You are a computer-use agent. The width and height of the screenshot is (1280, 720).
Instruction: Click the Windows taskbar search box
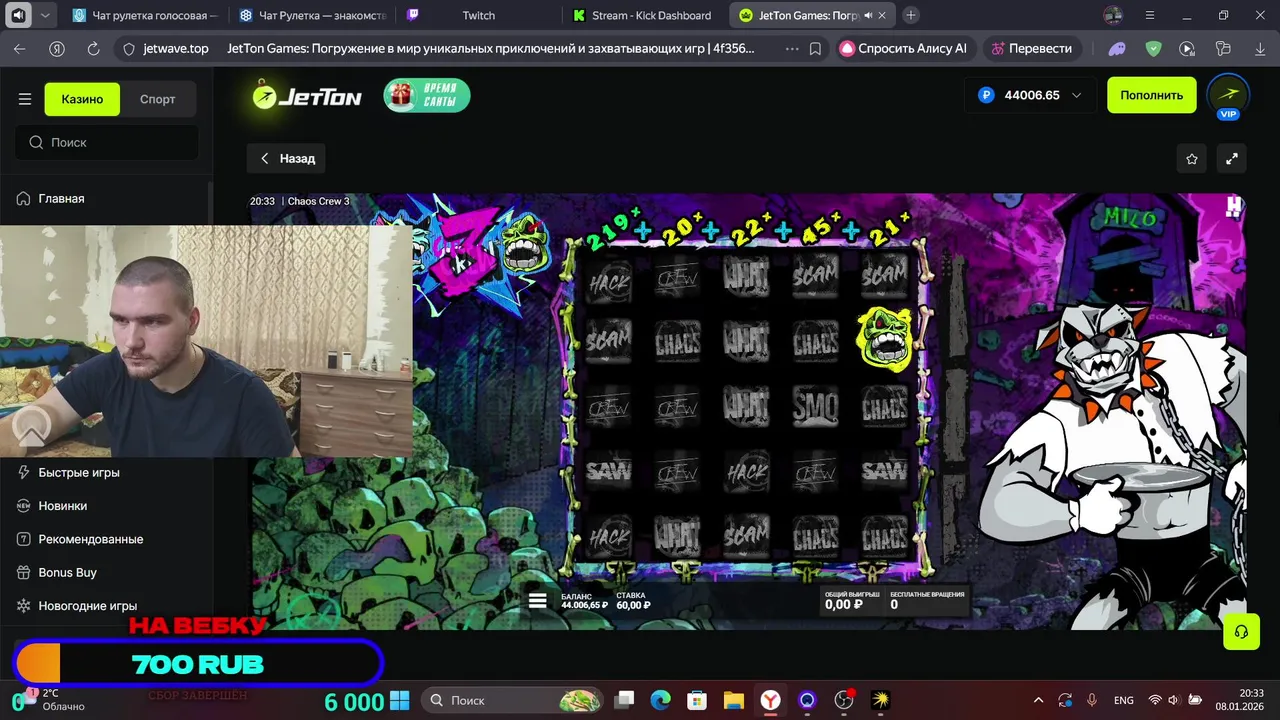[513, 700]
